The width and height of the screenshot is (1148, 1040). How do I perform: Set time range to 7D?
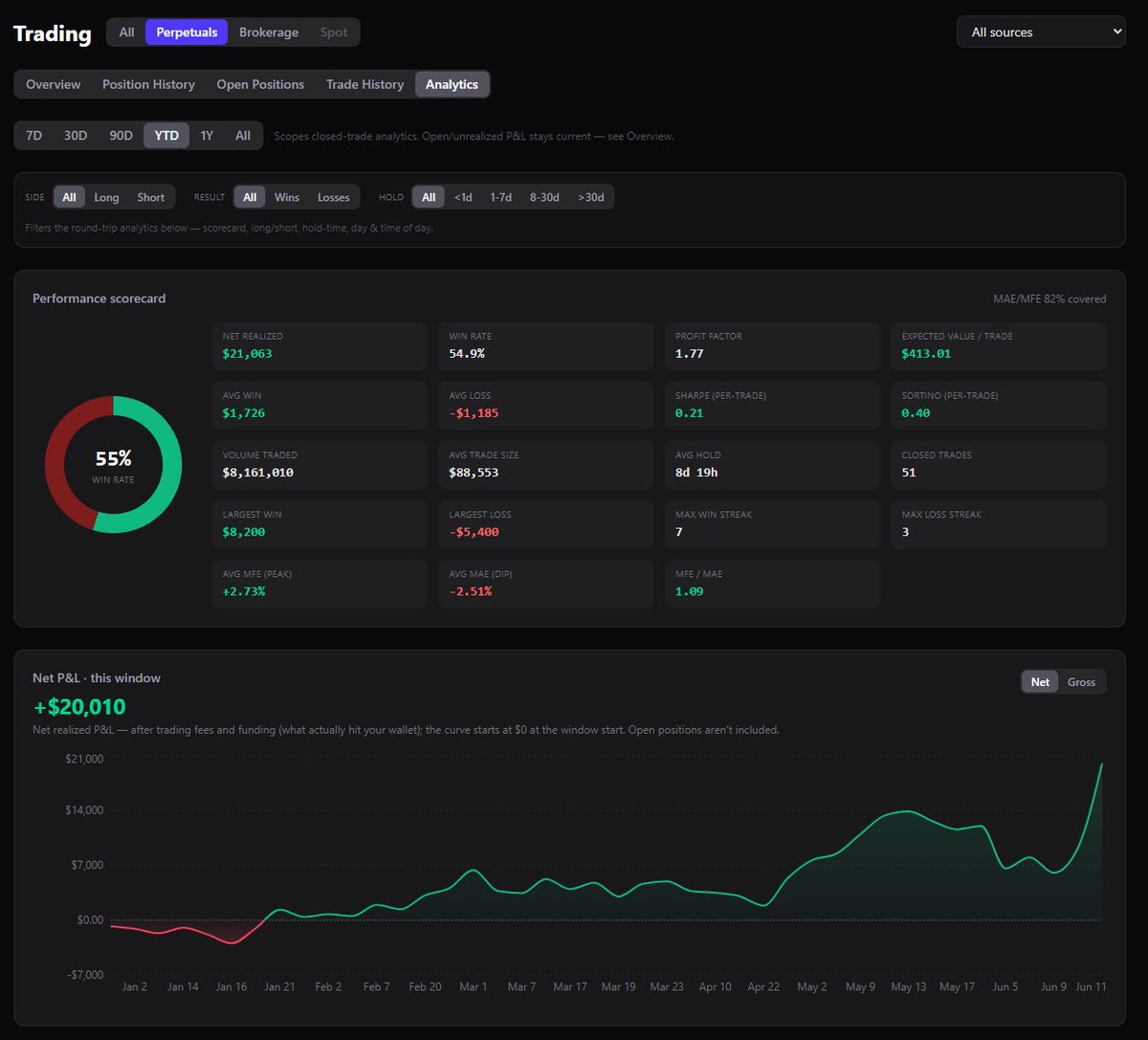click(x=33, y=135)
